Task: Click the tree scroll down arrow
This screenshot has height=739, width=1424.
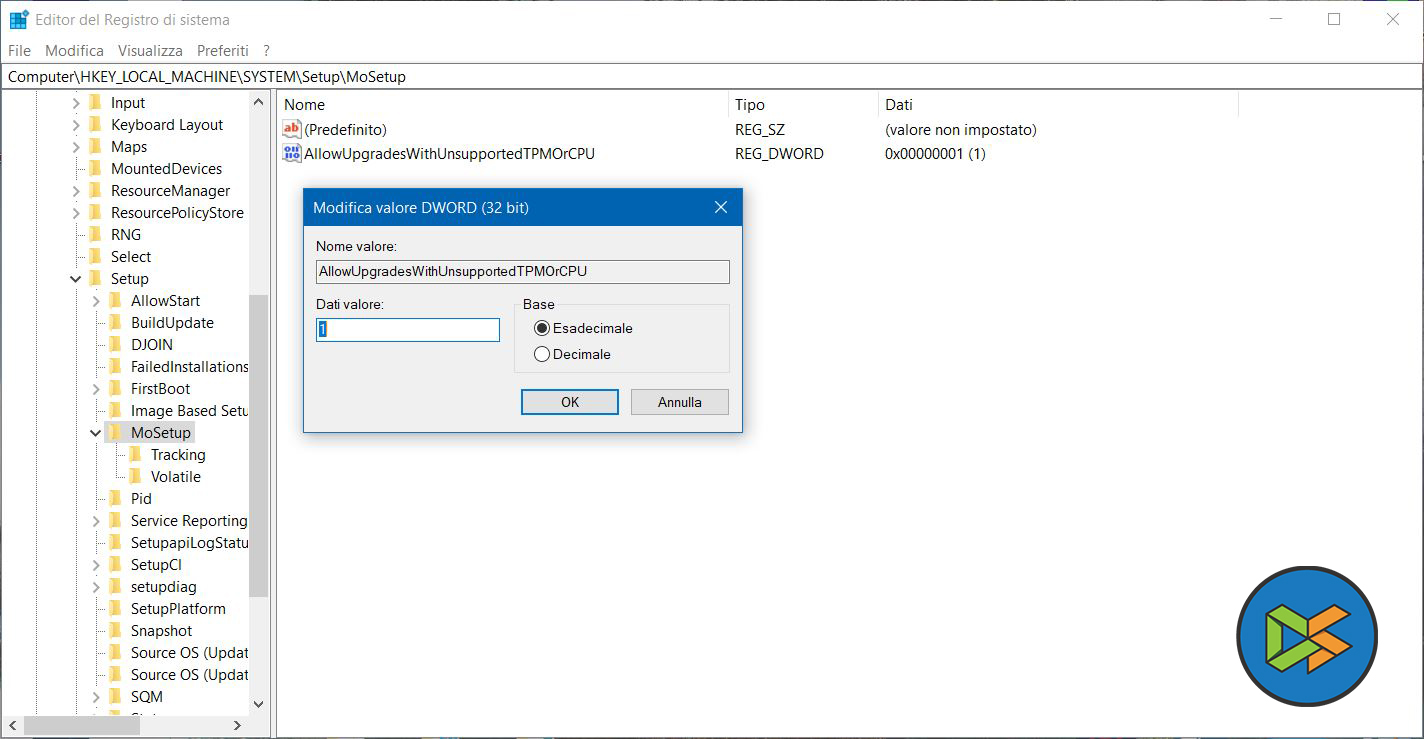Action: tap(259, 704)
